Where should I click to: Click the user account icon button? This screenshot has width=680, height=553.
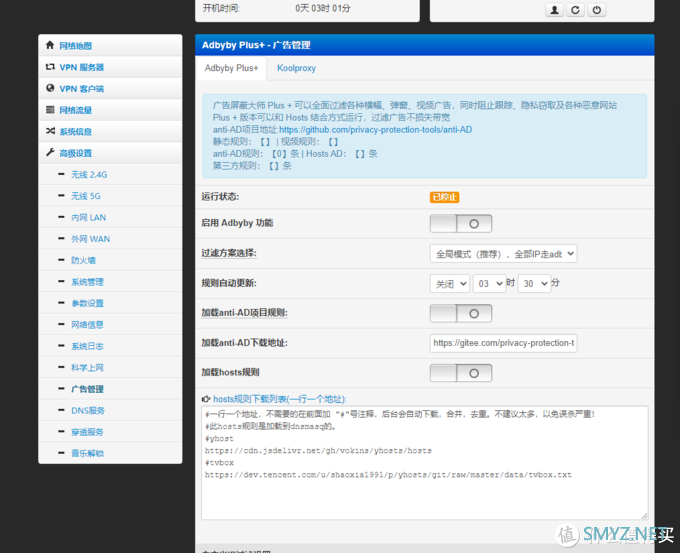click(x=554, y=10)
